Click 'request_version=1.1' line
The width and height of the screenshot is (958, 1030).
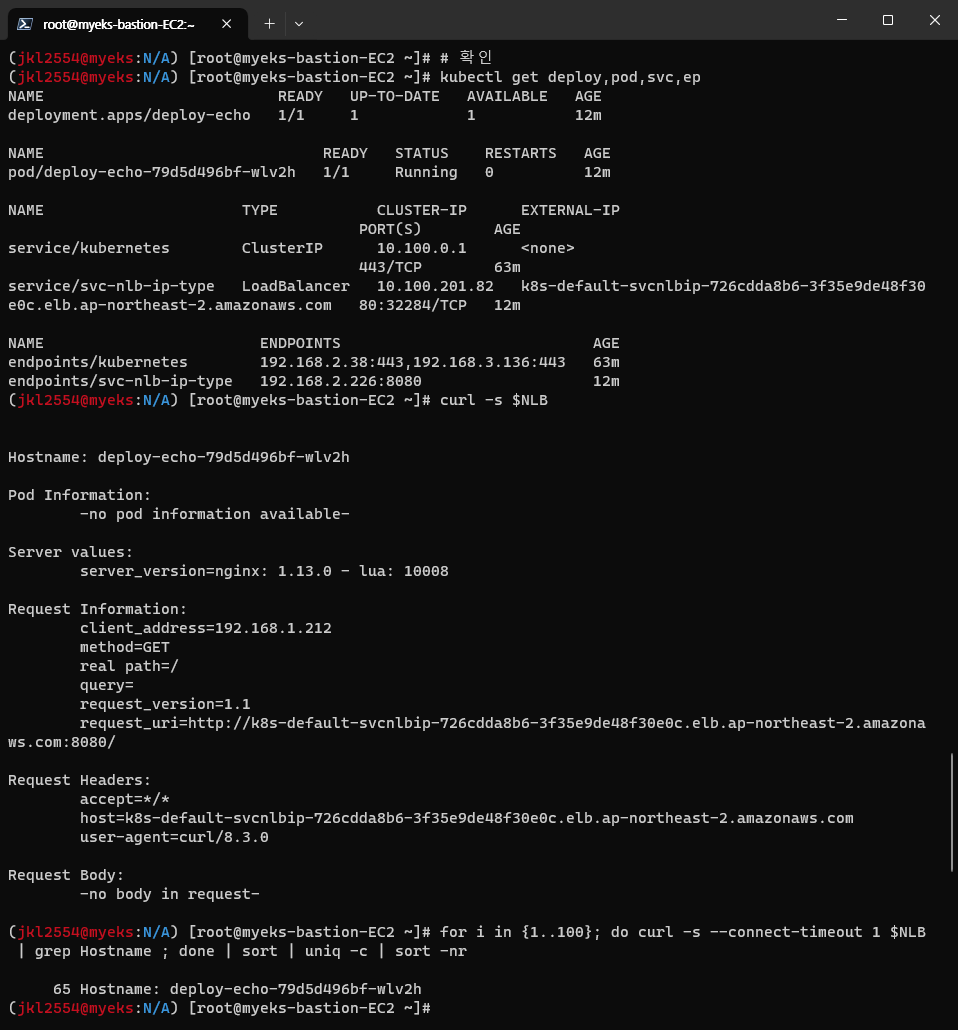coord(165,704)
